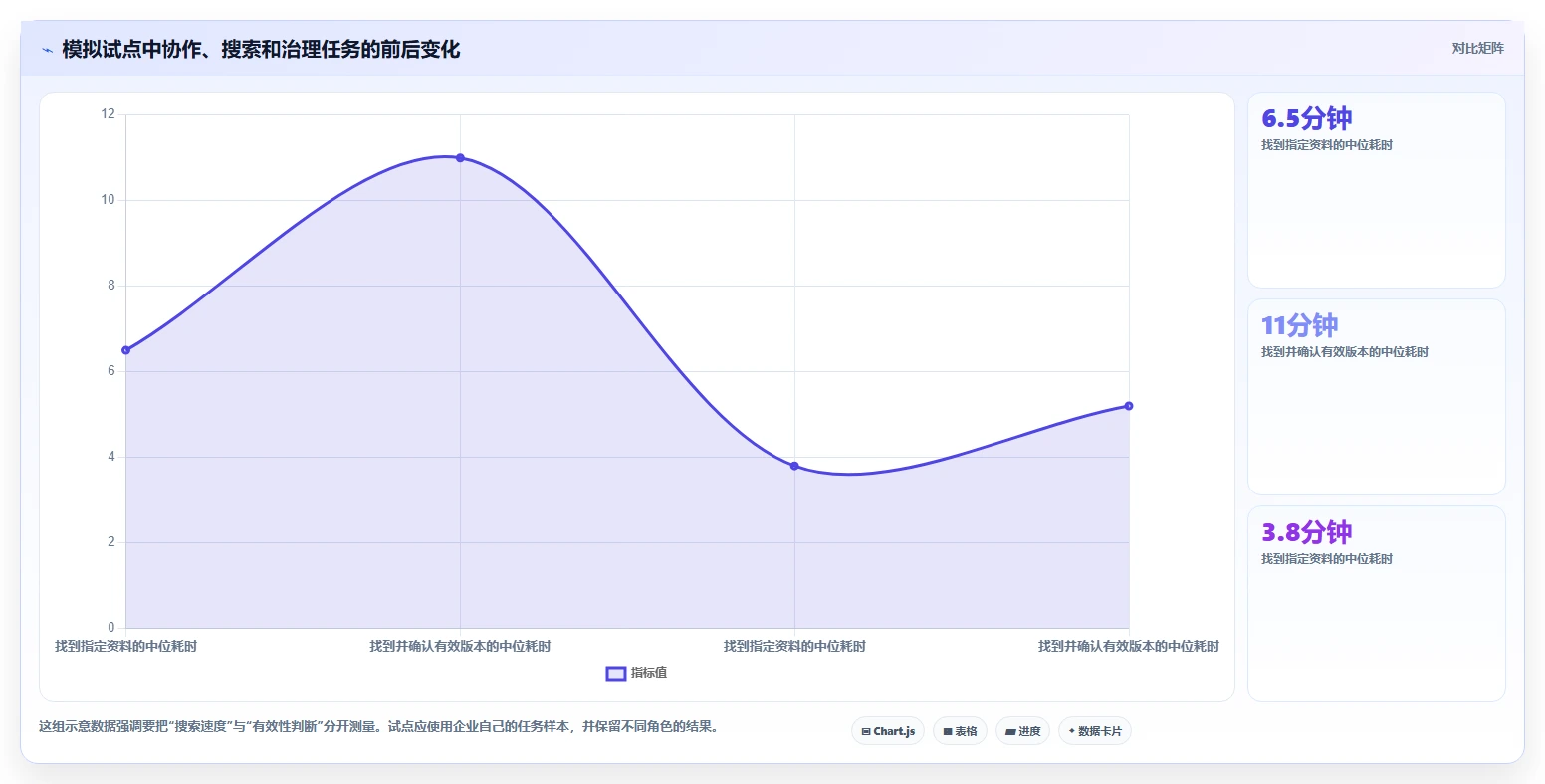Click the chart data point at value 3.8

pos(794,466)
